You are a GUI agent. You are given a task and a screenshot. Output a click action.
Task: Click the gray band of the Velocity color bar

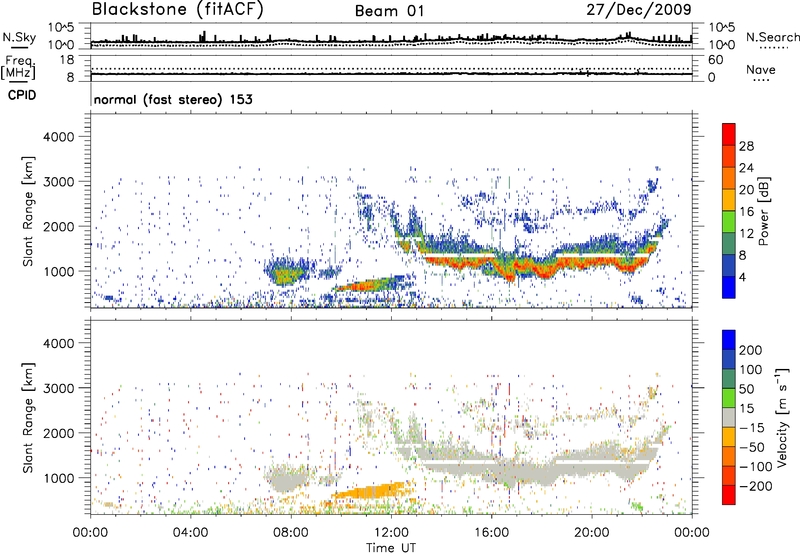729,418
